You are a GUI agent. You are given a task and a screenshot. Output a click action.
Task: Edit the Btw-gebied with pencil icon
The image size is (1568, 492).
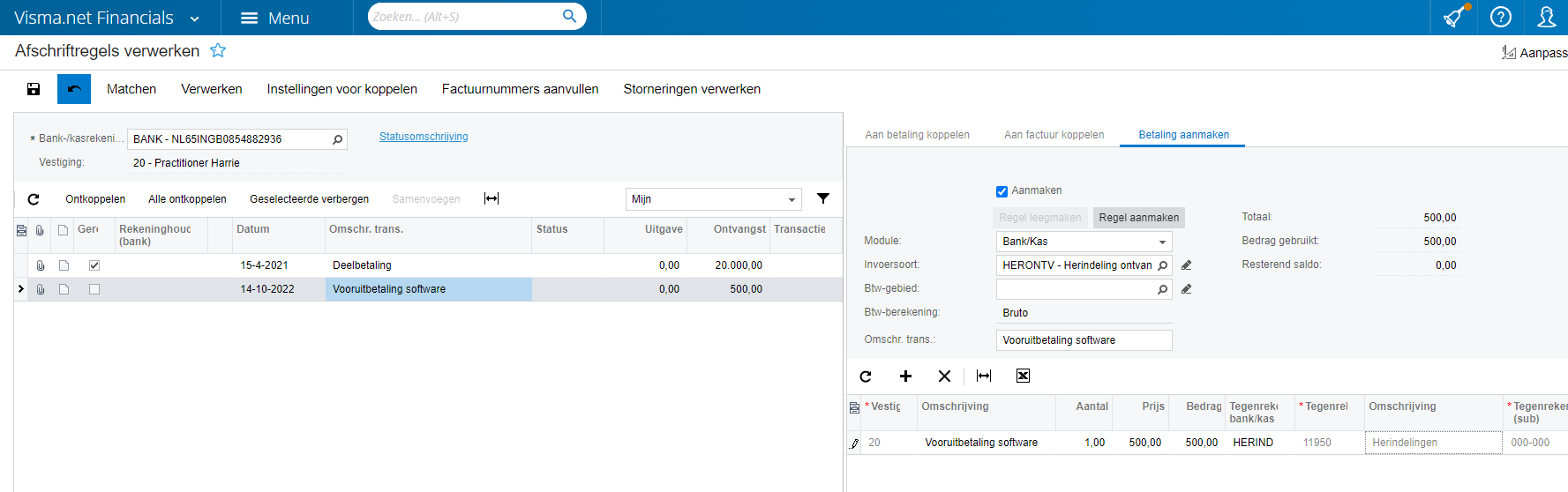click(1187, 289)
